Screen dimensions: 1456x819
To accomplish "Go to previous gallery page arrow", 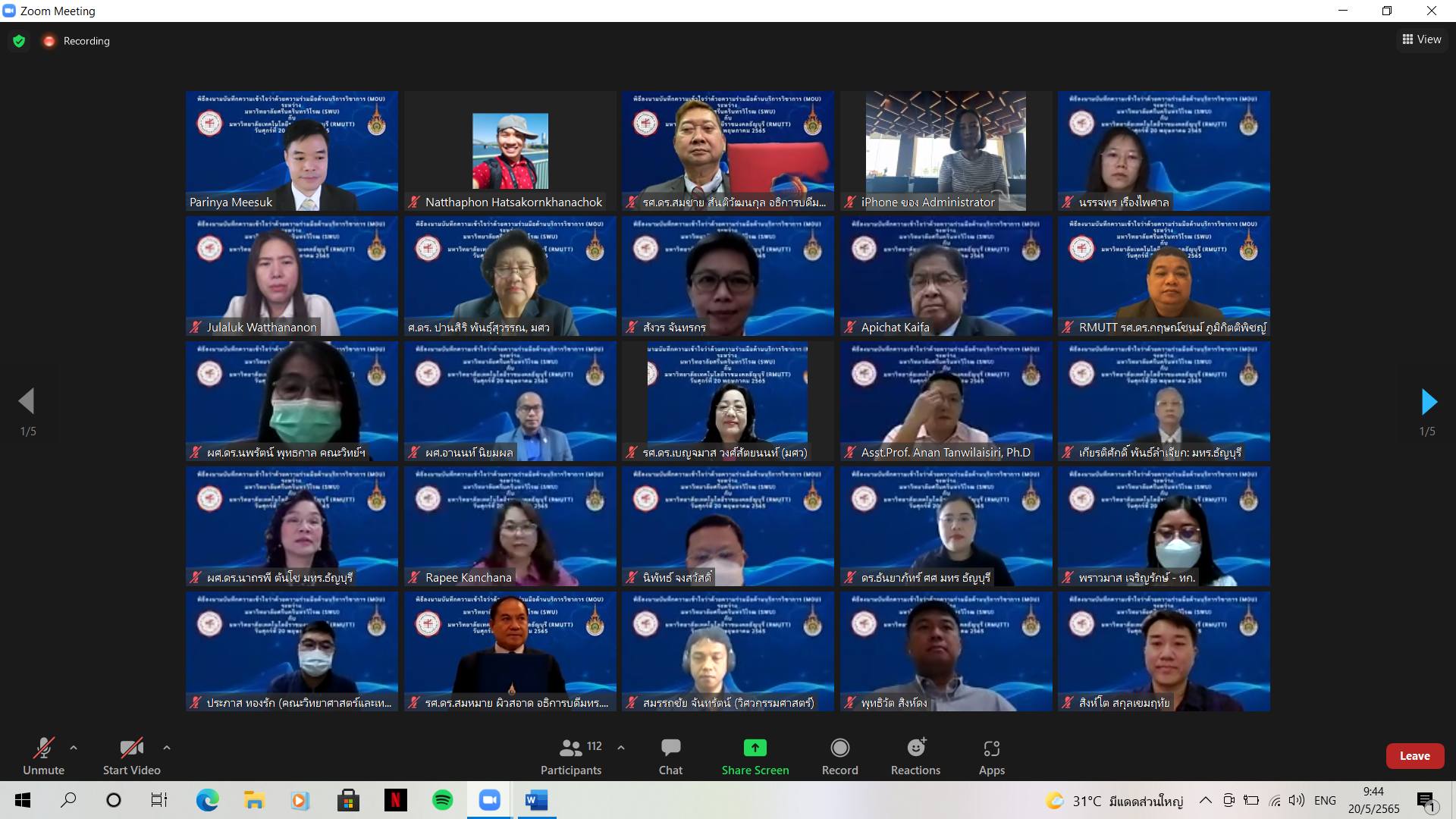I will click(27, 402).
